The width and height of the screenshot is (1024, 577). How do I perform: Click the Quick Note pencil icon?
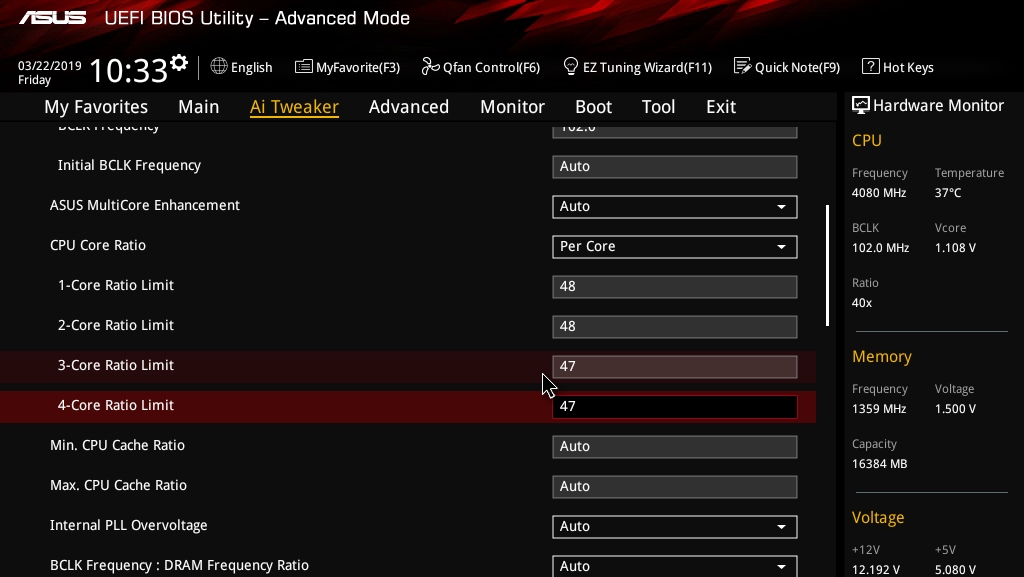coord(743,66)
